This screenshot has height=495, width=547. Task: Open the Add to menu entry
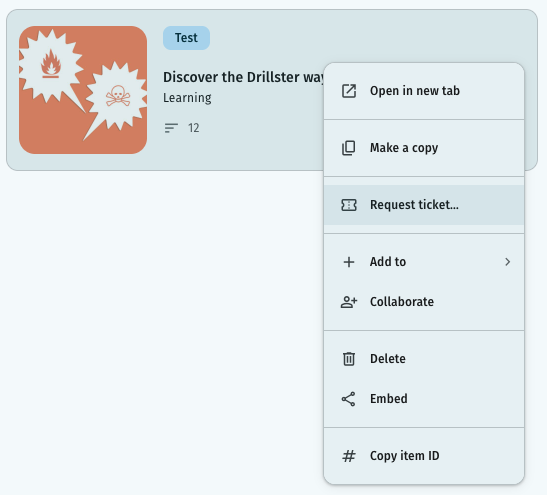point(424,262)
